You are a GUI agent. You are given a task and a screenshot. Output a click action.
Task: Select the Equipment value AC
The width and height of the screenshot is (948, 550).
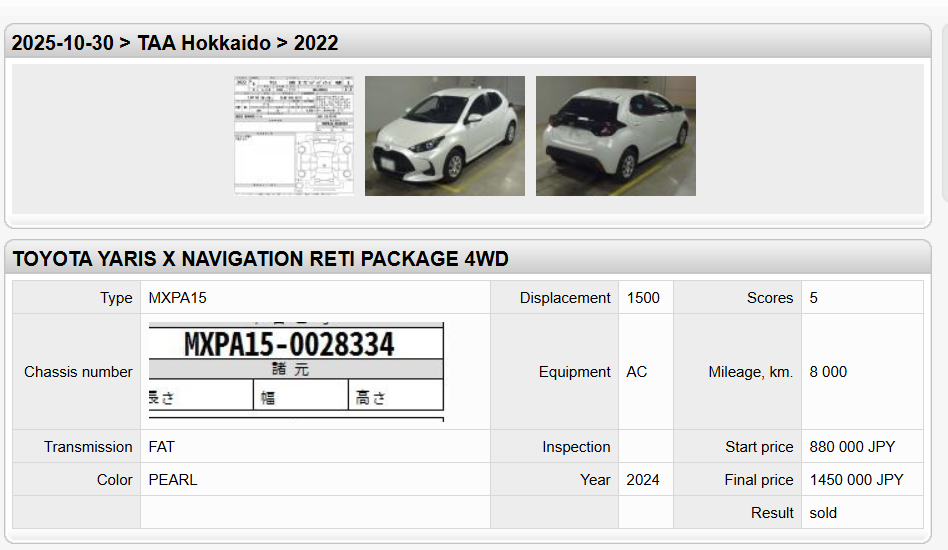pos(637,372)
